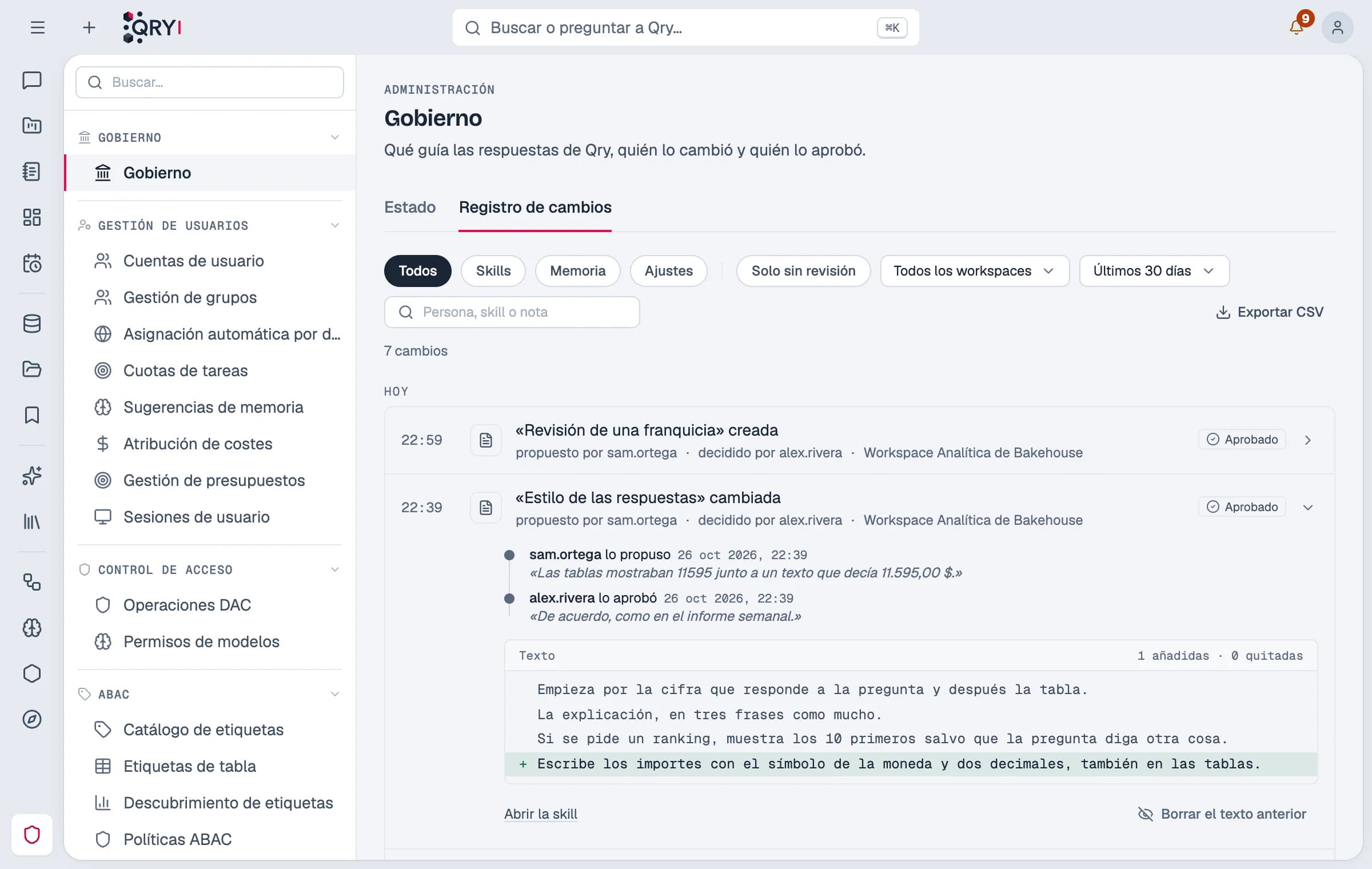
Task: Open the calendar clock icon in left rail
Action: pyautogui.click(x=32, y=263)
